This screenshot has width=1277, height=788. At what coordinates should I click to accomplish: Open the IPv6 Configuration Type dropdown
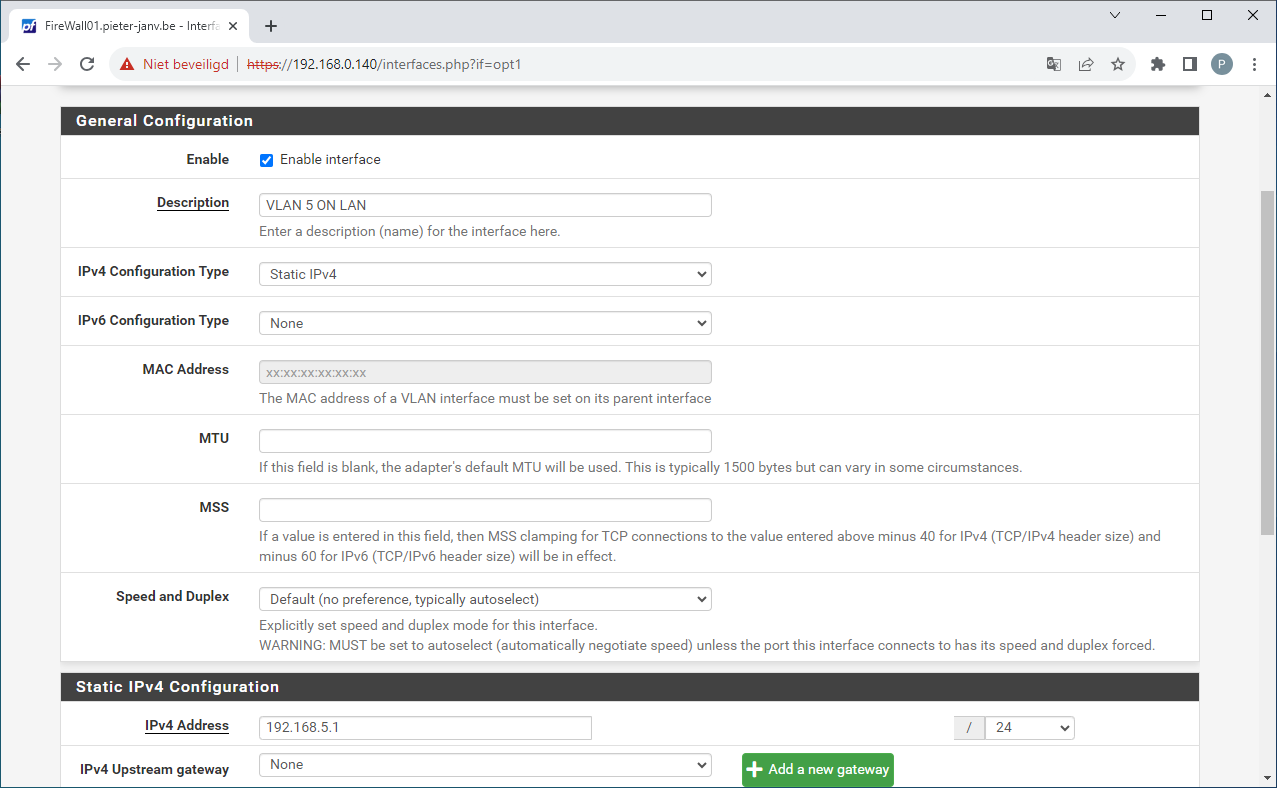(484, 322)
